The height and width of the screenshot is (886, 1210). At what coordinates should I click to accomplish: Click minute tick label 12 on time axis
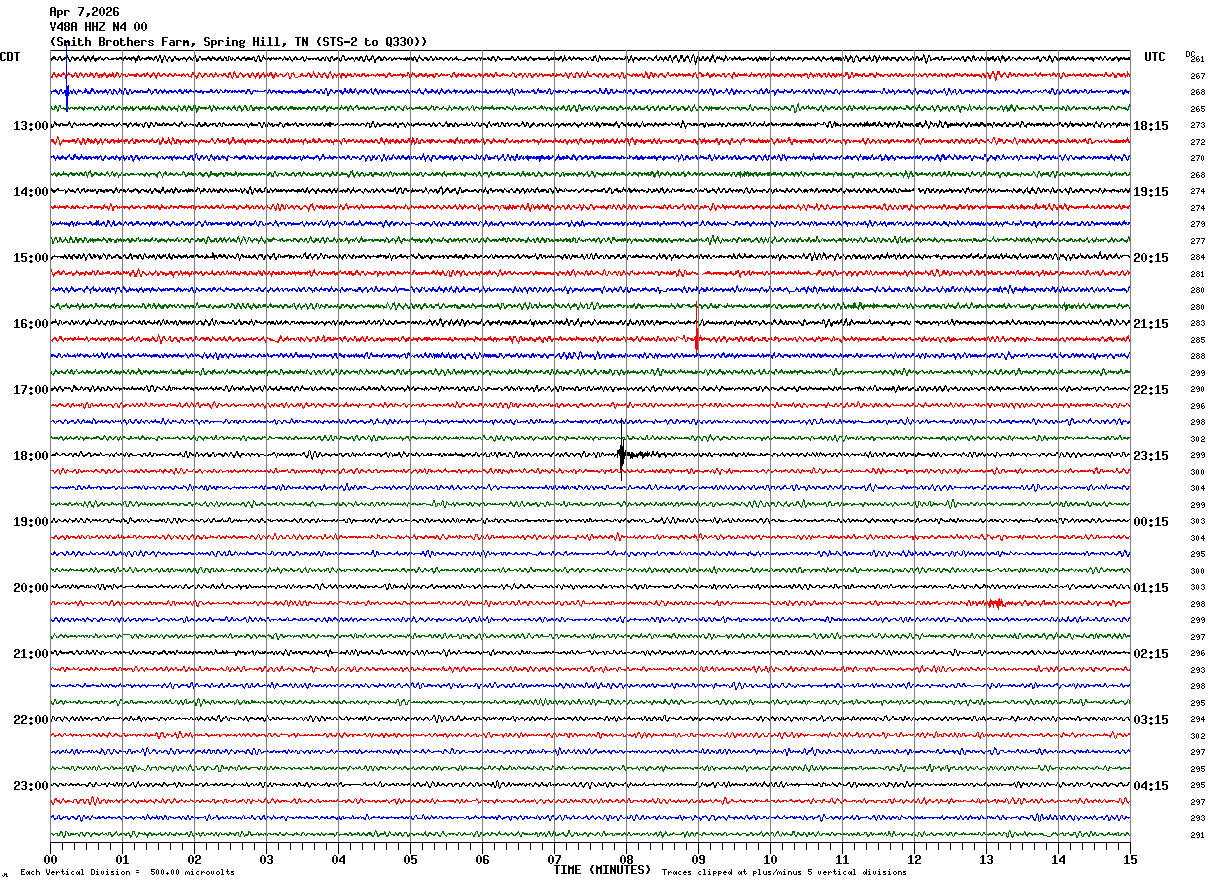pyautogui.click(x=914, y=859)
